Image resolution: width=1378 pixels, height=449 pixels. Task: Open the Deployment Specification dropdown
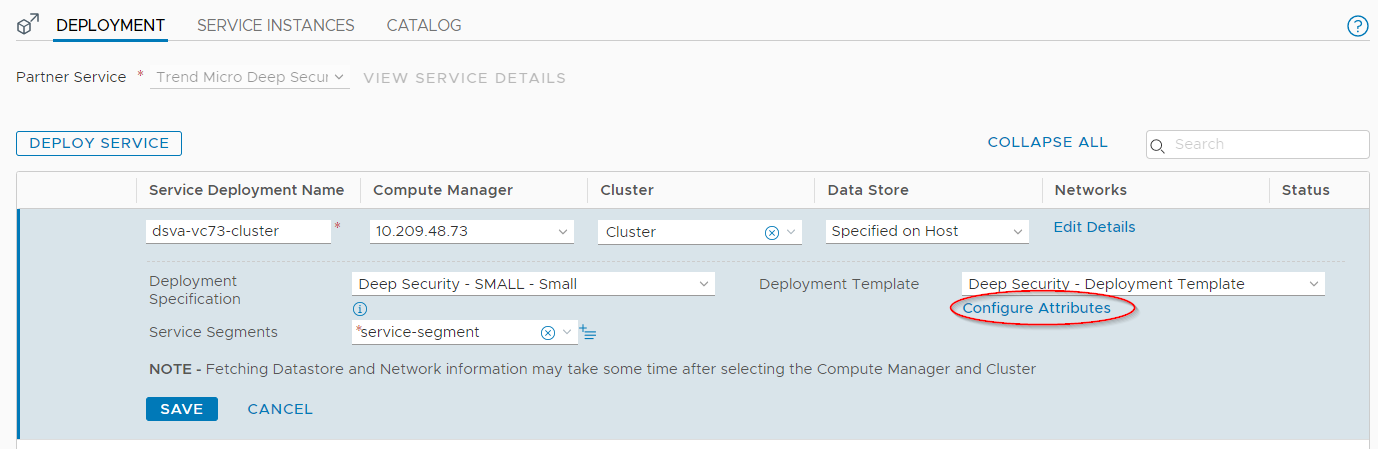(x=533, y=284)
